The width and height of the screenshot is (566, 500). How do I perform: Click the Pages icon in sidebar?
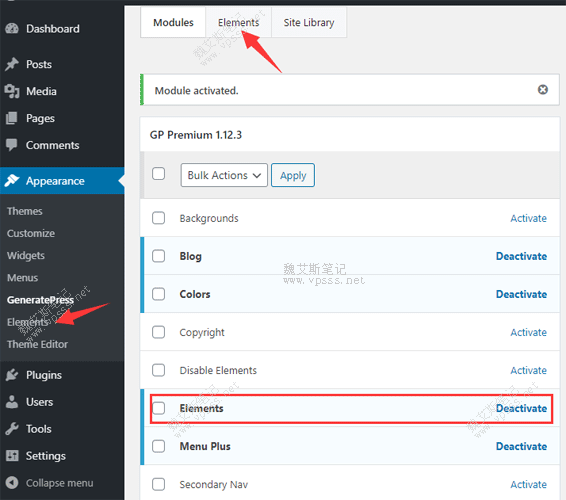click(12, 118)
